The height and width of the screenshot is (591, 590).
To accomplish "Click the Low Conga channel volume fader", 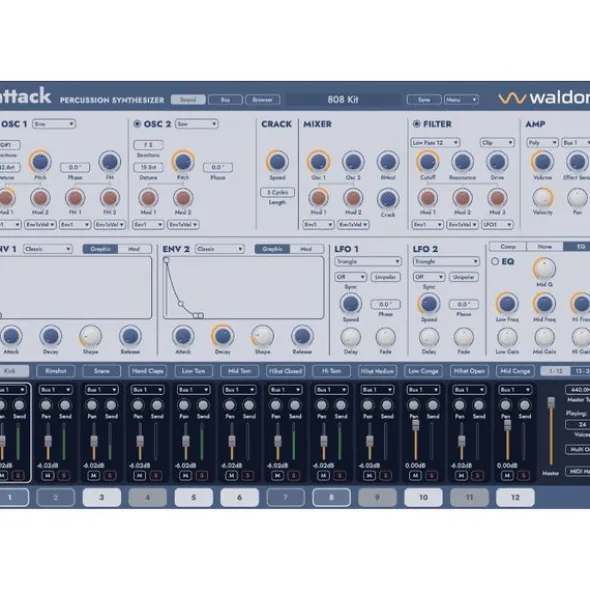I will point(415,426).
